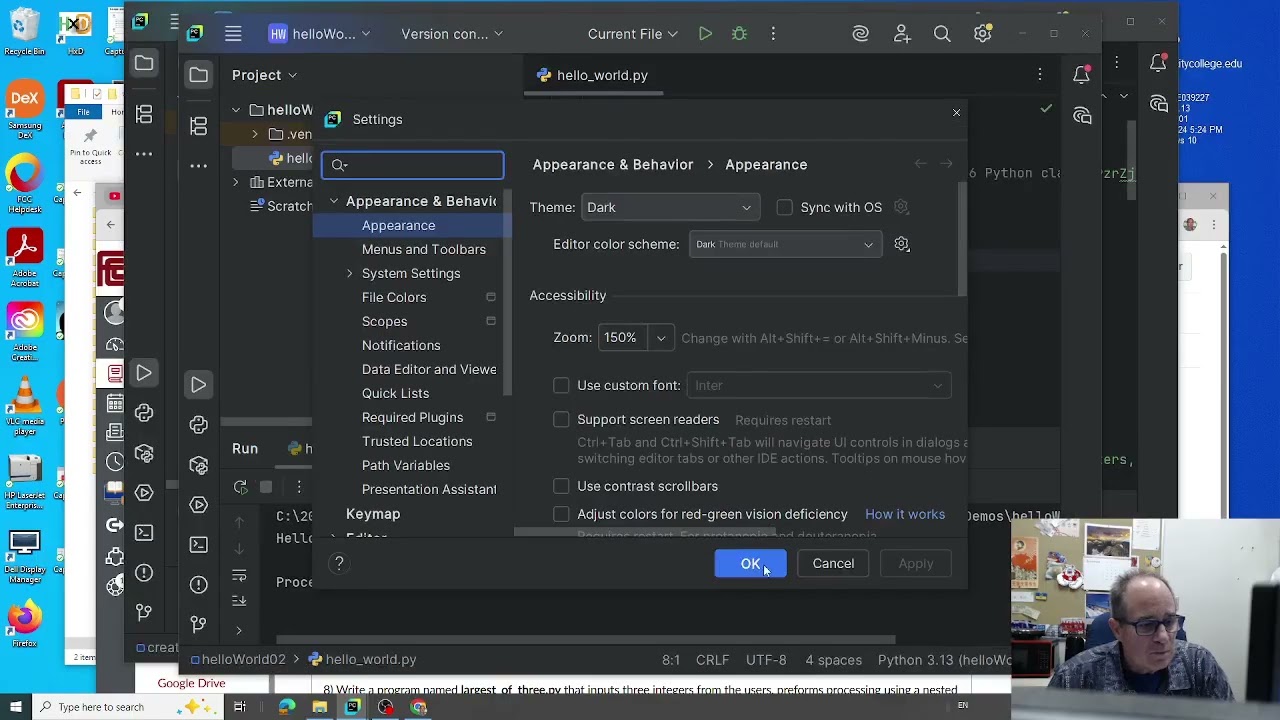Screen dimensions: 1280x720
Task: Click UTF-8 encoding in status bar
Action: [766, 659]
